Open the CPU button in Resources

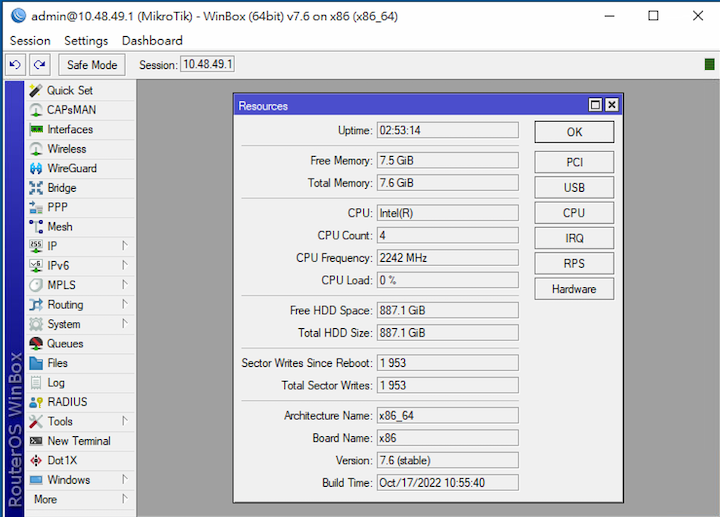coord(574,213)
